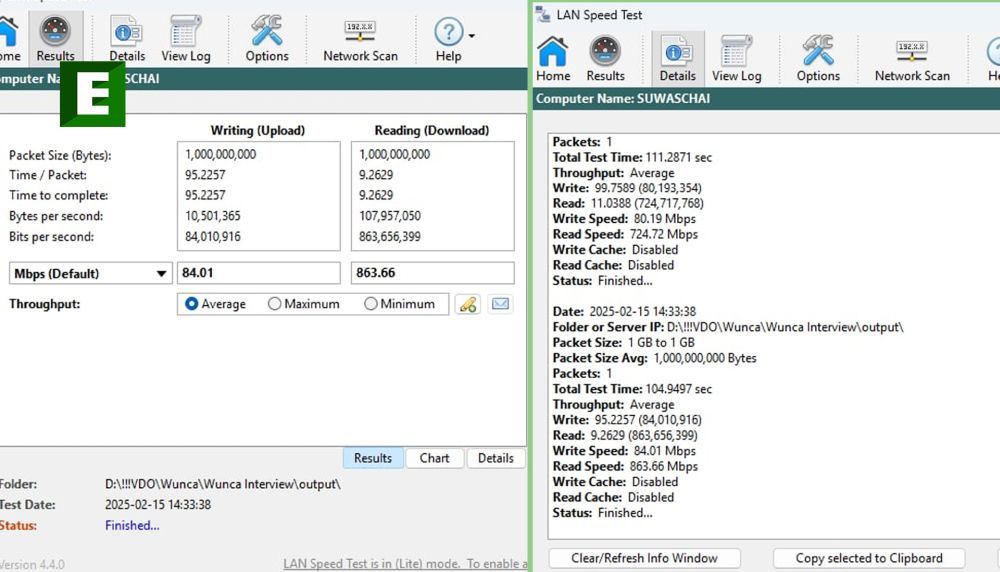Open Results view in left window toolbar
The height and width of the screenshot is (572, 1000).
click(x=55, y=38)
